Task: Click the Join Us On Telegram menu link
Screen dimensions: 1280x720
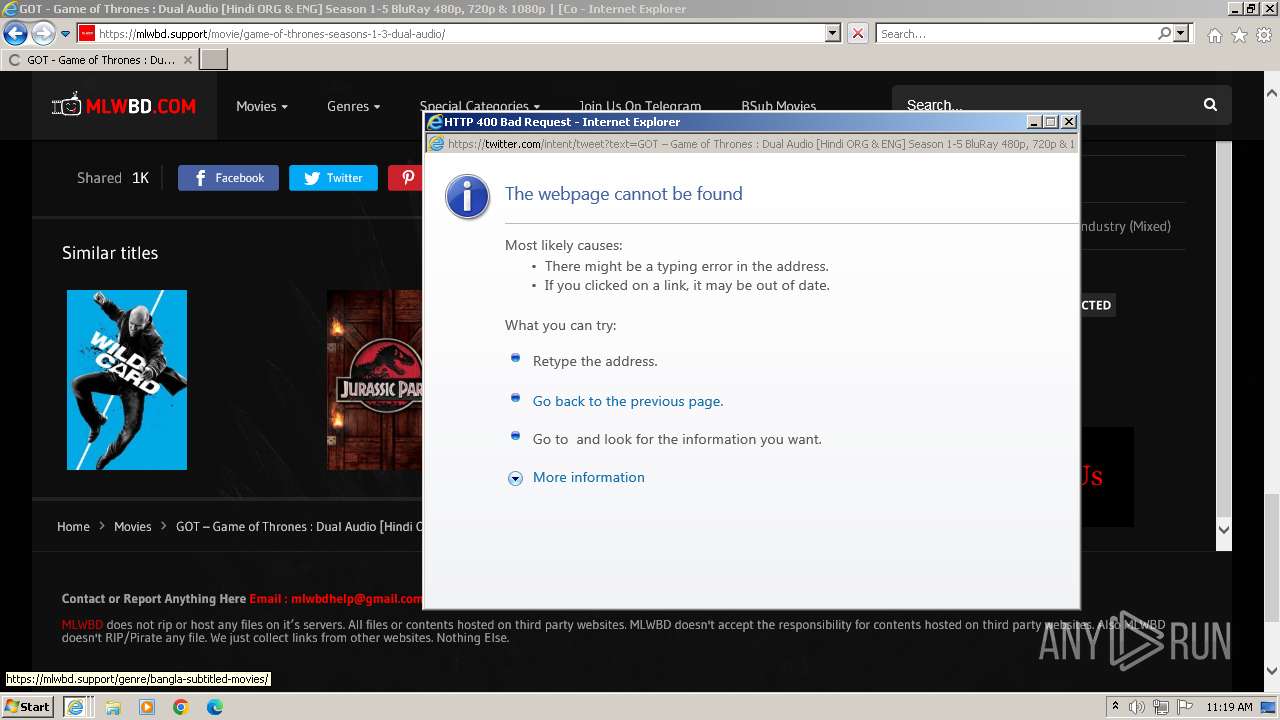Action: pos(640,105)
